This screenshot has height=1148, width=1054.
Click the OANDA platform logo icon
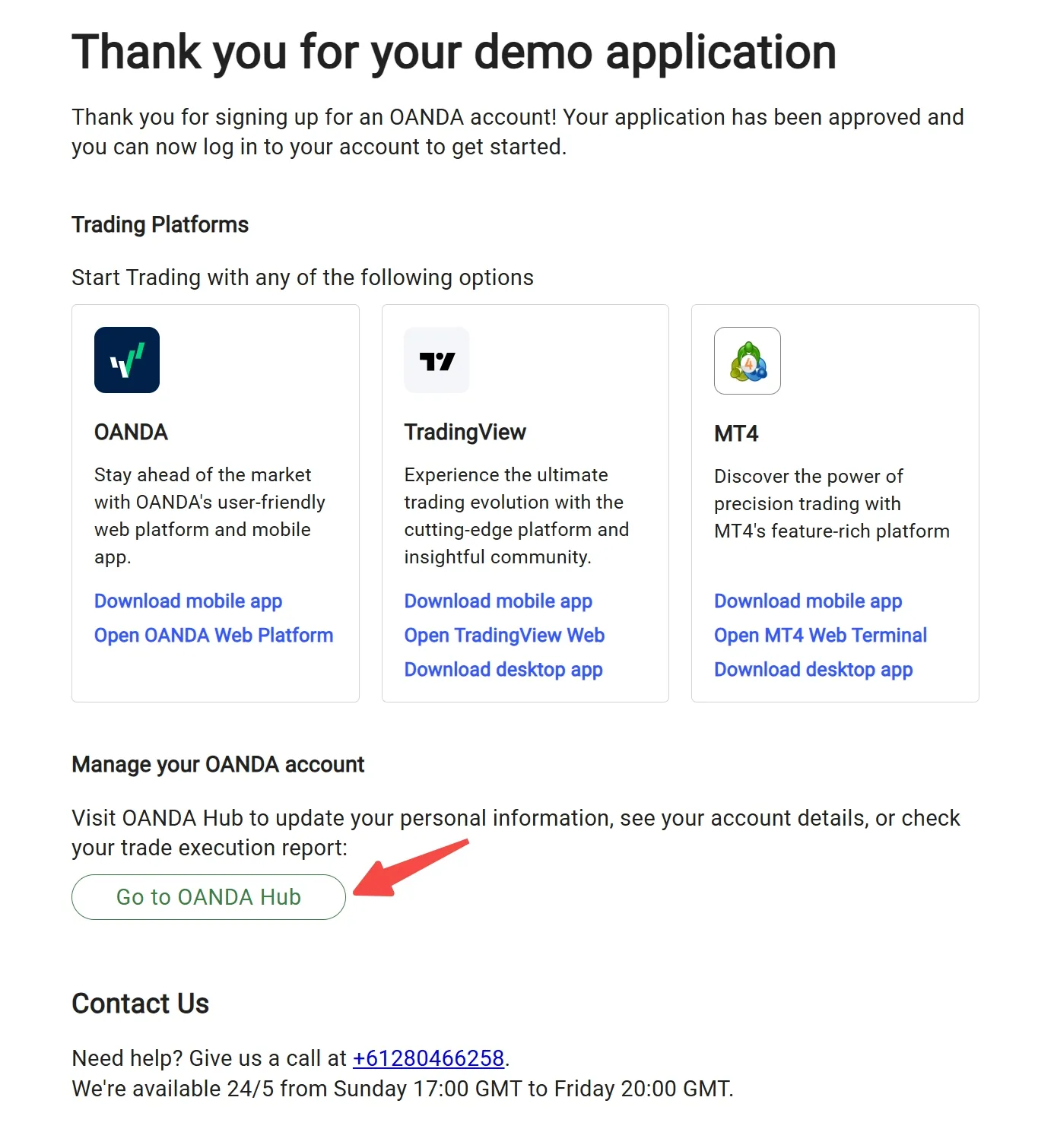click(127, 360)
